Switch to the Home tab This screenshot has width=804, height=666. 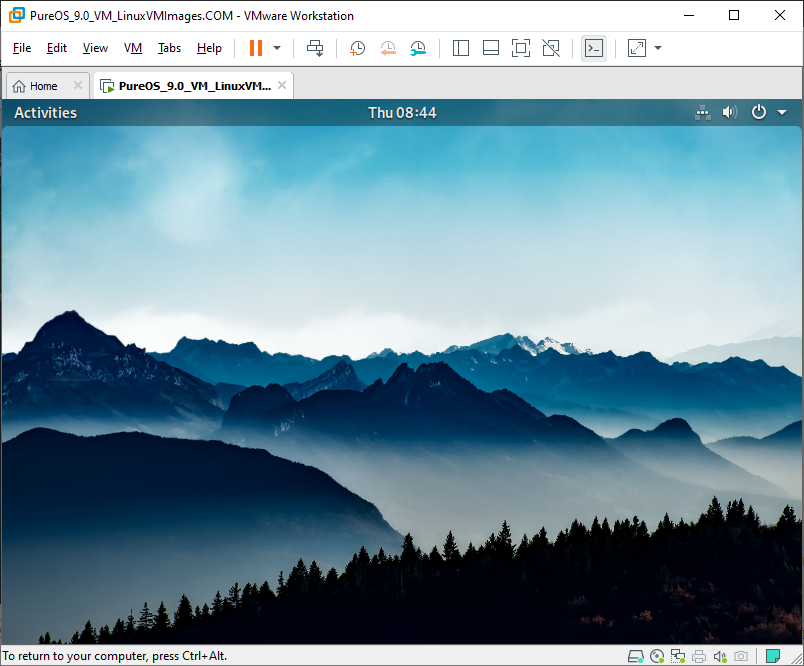point(43,86)
